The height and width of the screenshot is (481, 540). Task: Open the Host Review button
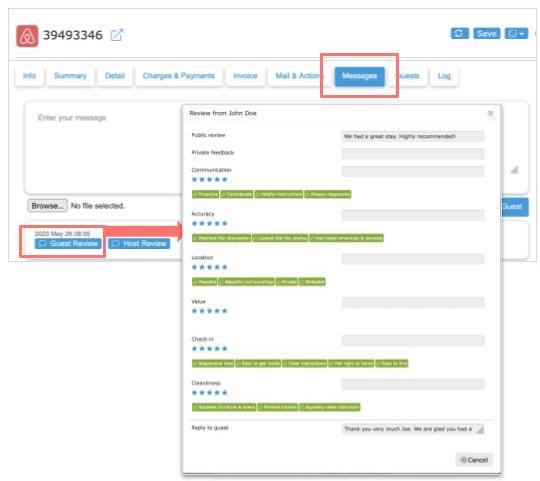(139, 244)
